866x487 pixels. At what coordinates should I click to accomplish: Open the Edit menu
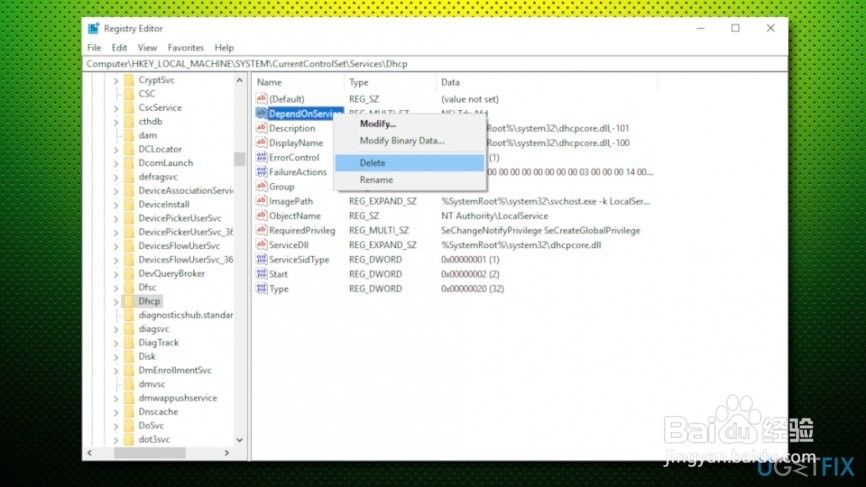click(x=119, y=47)
